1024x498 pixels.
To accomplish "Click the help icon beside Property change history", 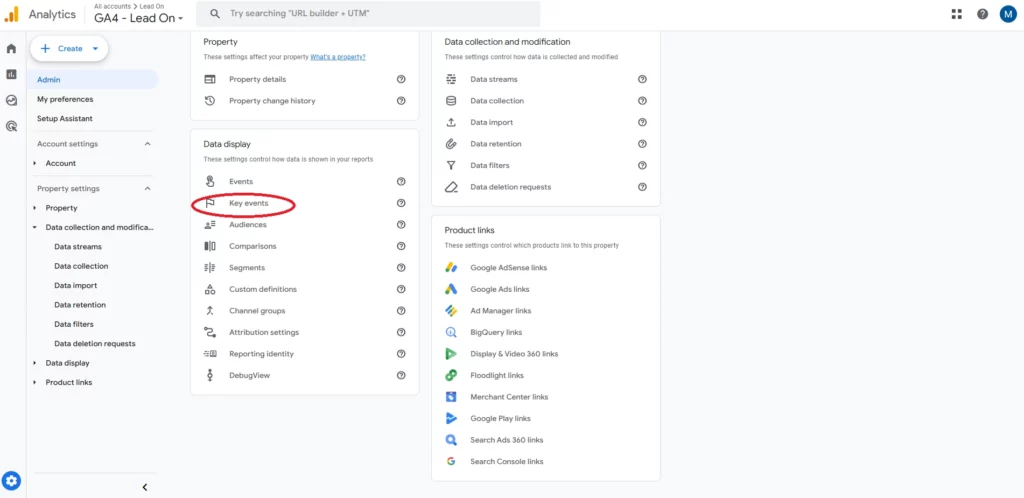I will 401,101.
